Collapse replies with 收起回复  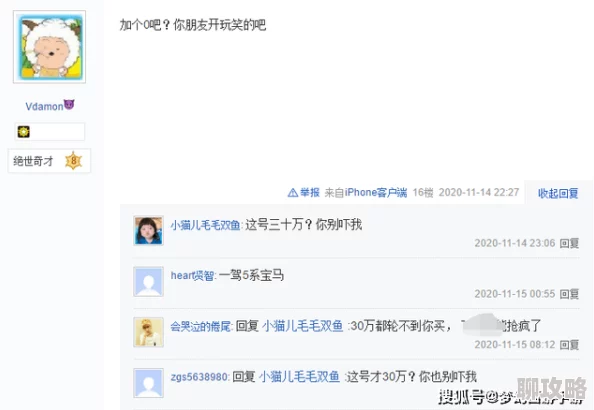(558, 193)
